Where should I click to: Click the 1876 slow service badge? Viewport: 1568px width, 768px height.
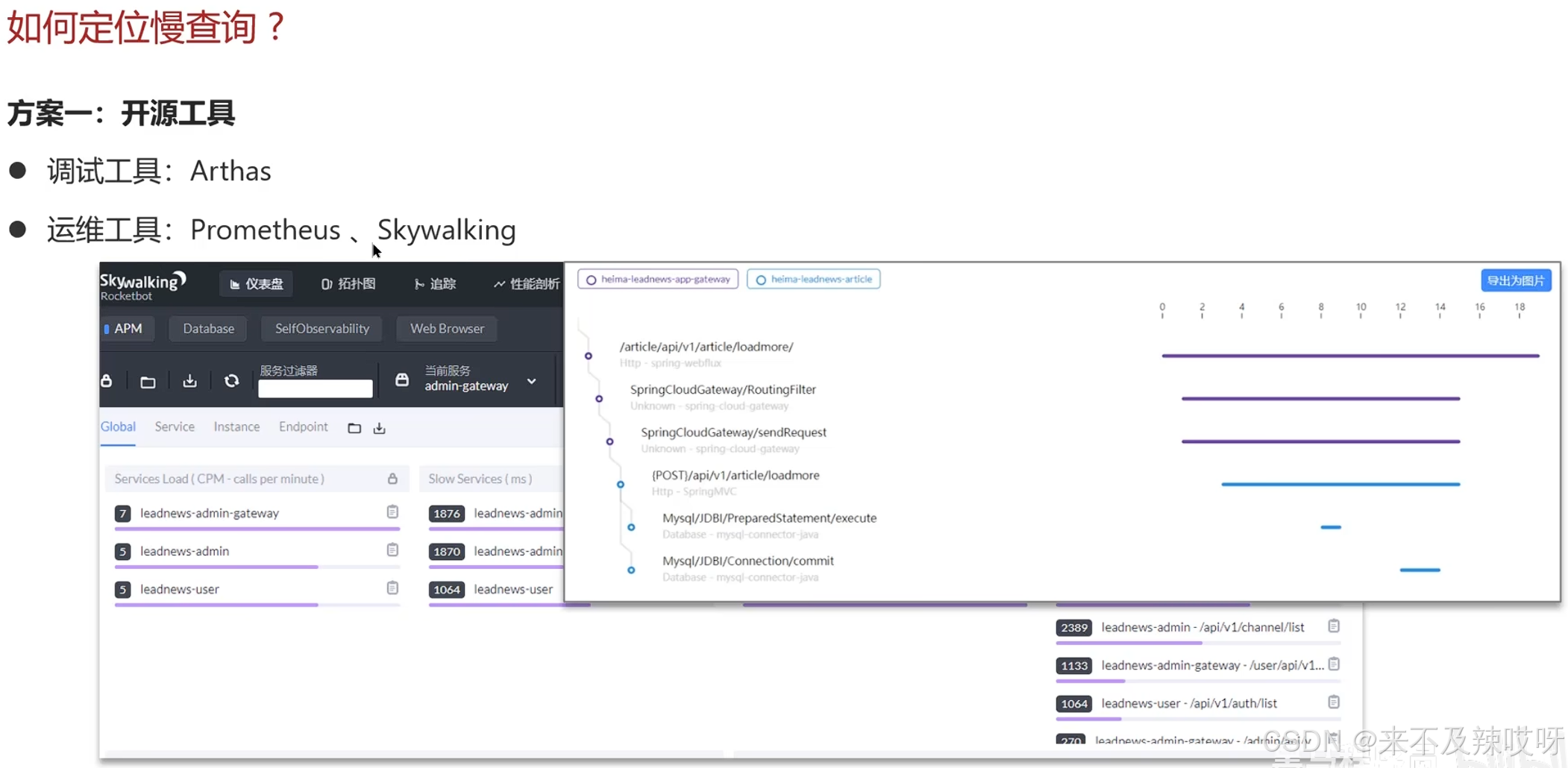446,514
